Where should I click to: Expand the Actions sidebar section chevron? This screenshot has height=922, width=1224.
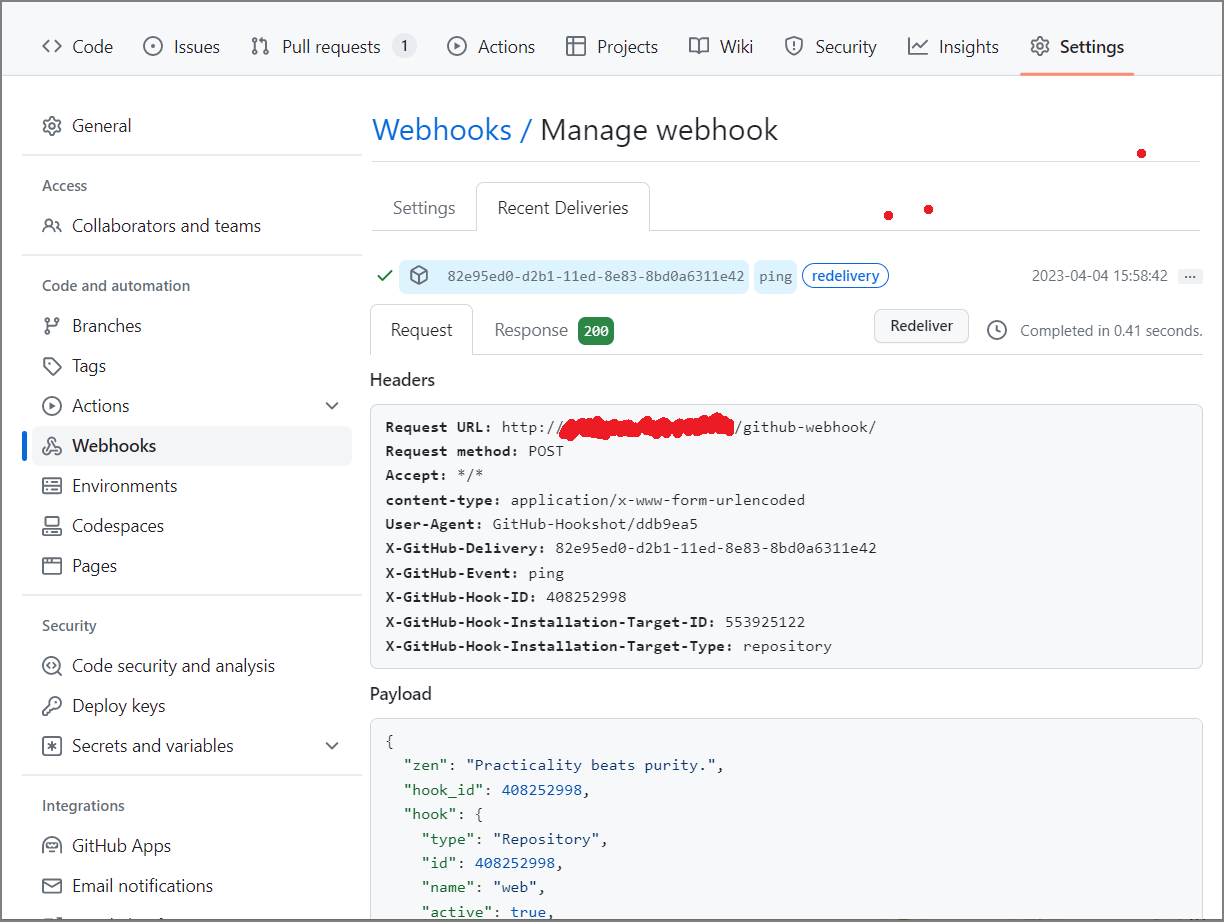(x=333, y=406)
